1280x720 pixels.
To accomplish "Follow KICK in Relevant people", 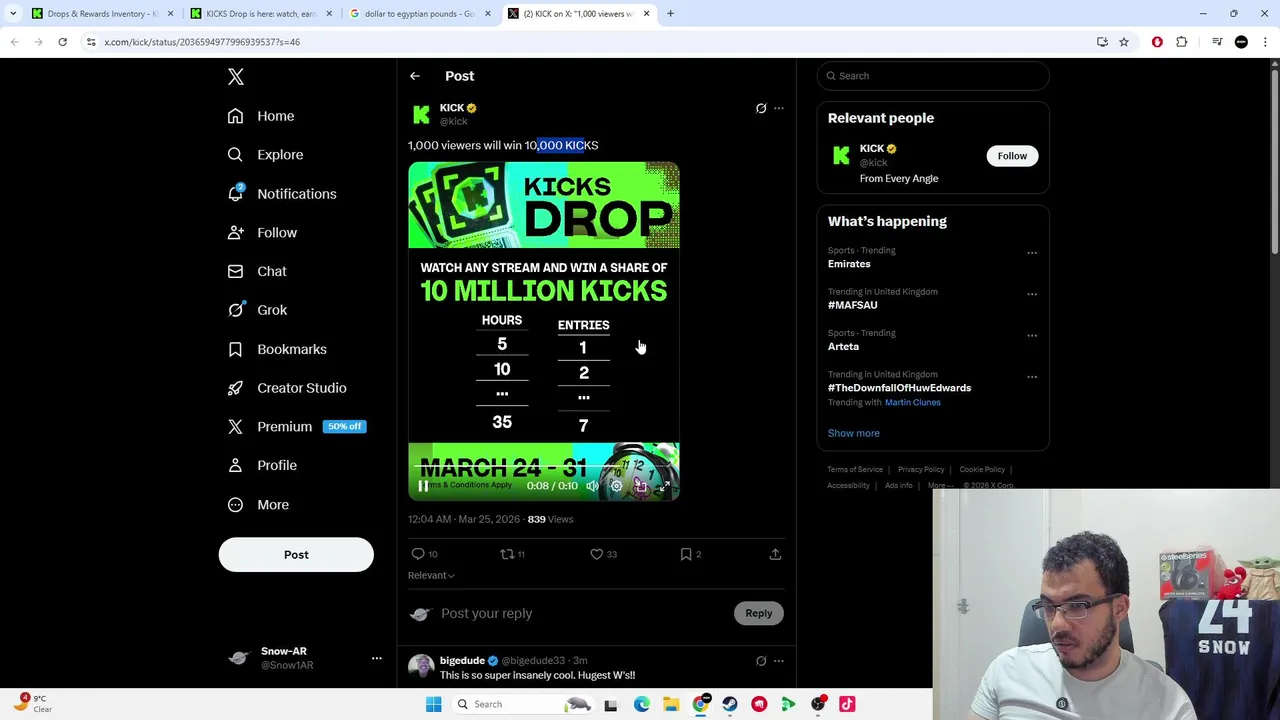I will click(x=1012, y=156).
